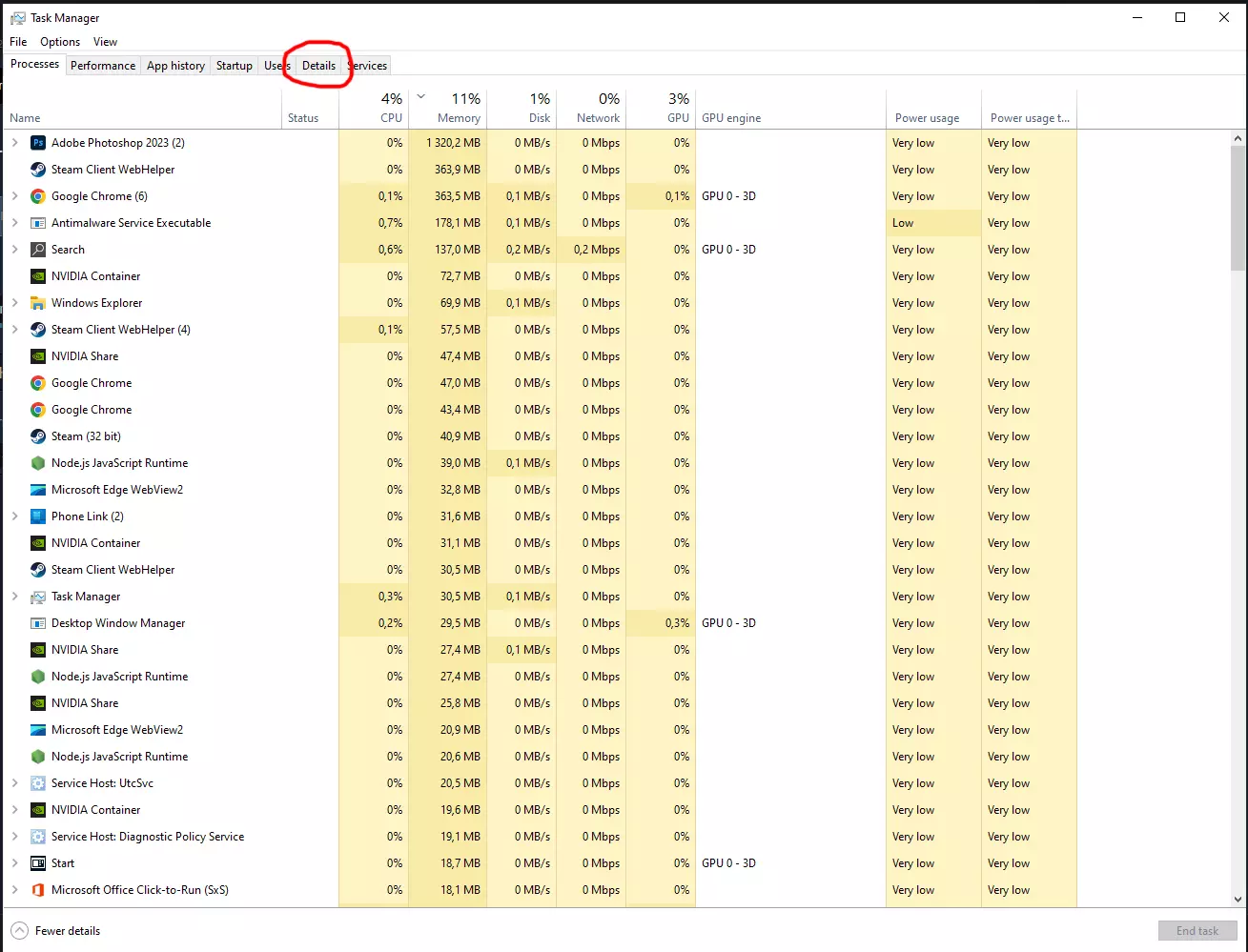Sort processes by the Name column

[143, 109]
